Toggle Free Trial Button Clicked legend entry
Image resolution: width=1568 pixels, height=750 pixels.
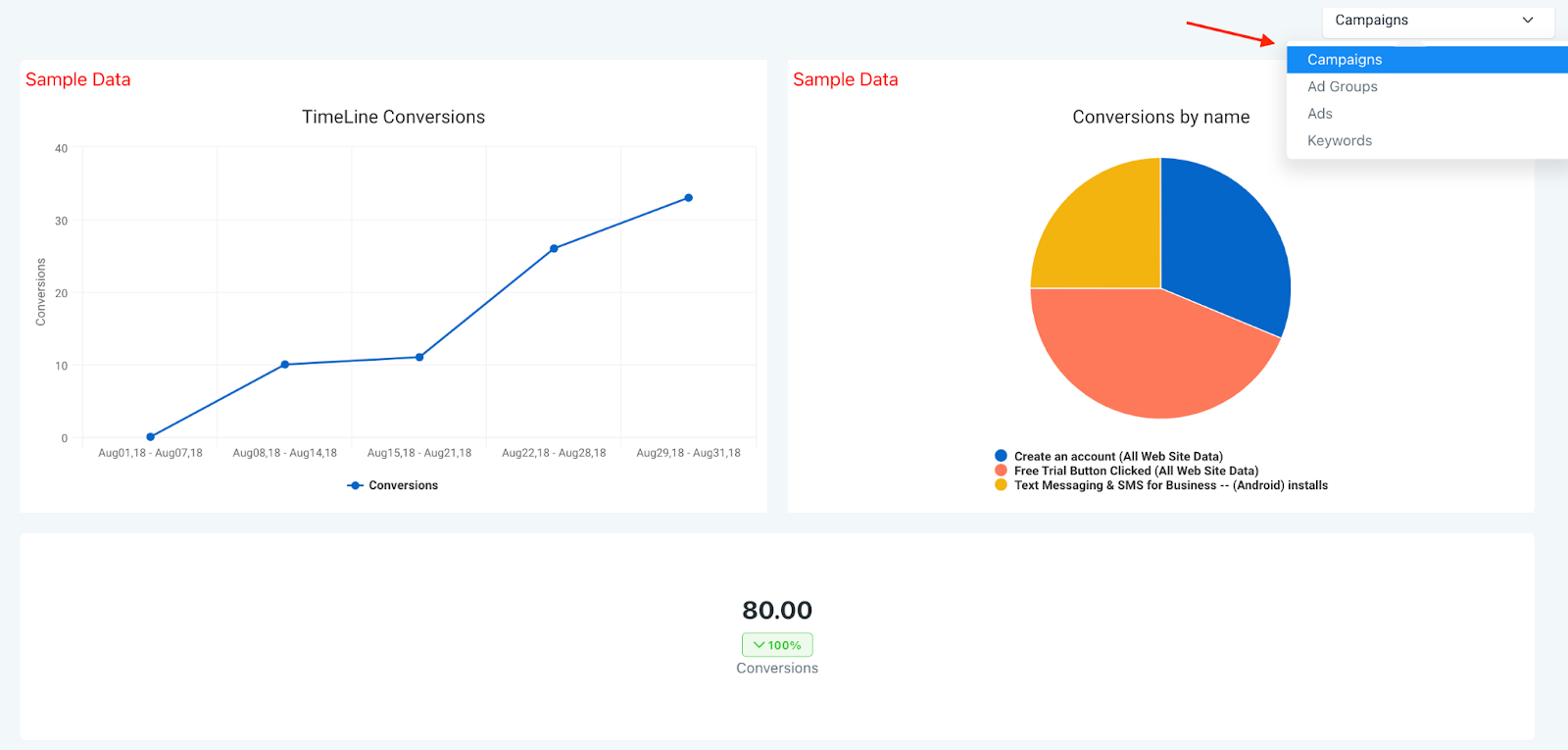[x=1126, y=471]
